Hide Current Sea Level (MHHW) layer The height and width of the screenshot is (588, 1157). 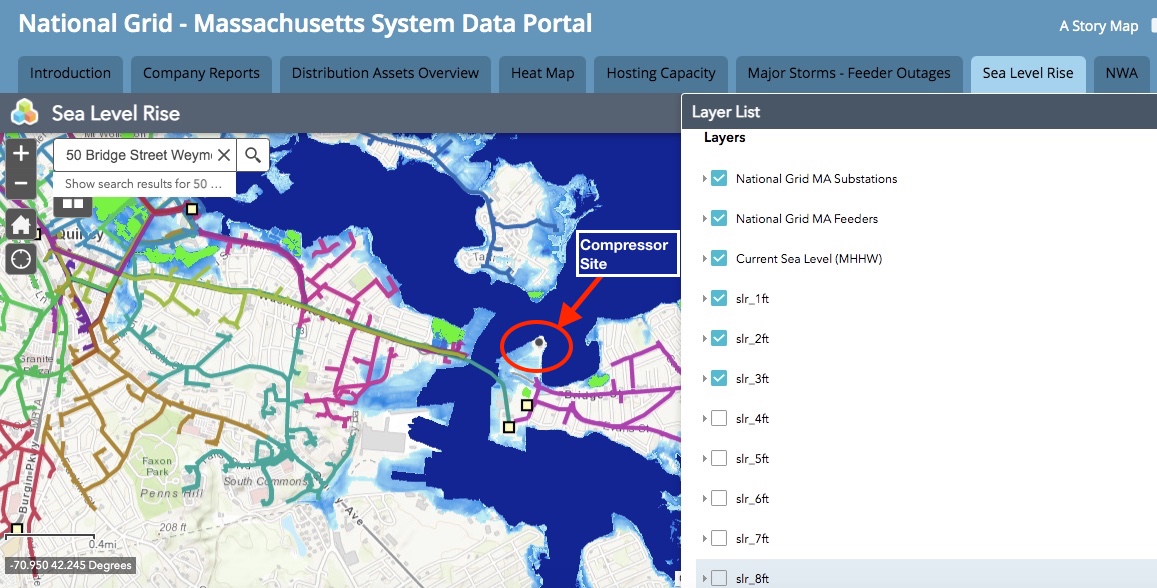coord(719,258)
